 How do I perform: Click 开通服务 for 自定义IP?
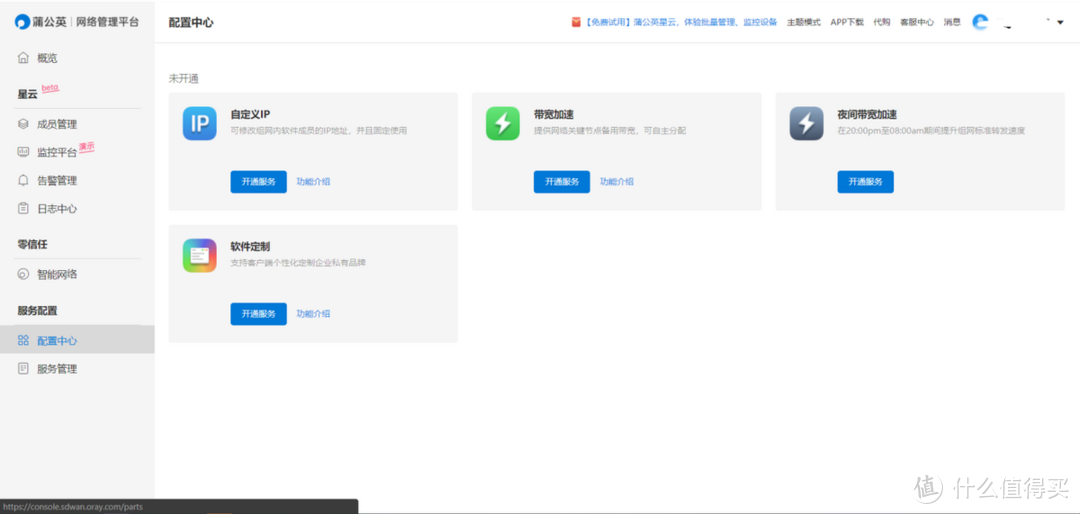coord(258,182)
